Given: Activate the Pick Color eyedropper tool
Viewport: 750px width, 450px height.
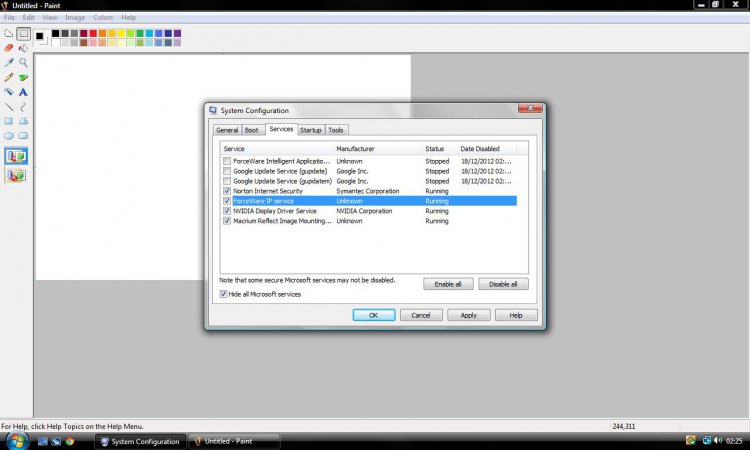Looking at the screenshot, I should (9, 63).
